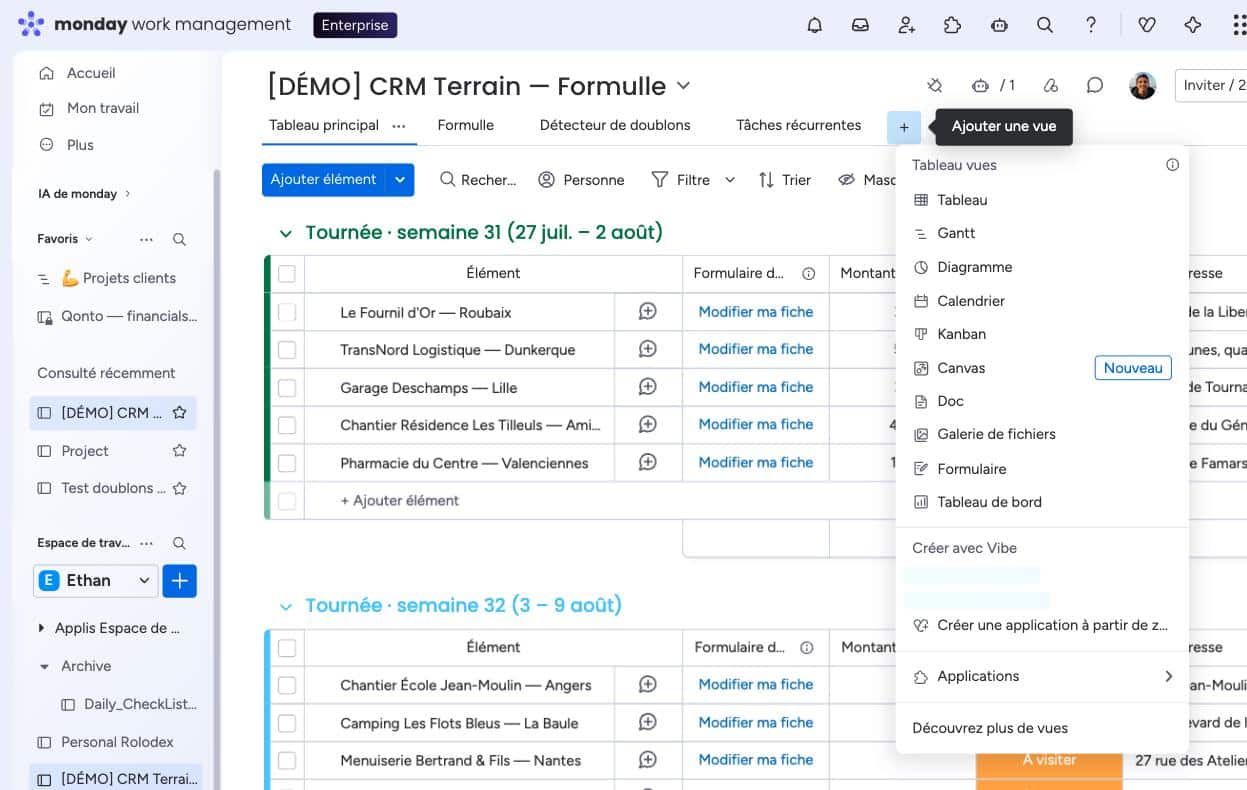This screenshot has width=1247, height=790.
Task: Search the workspace magnifier icon
Action: pos(179,543)
